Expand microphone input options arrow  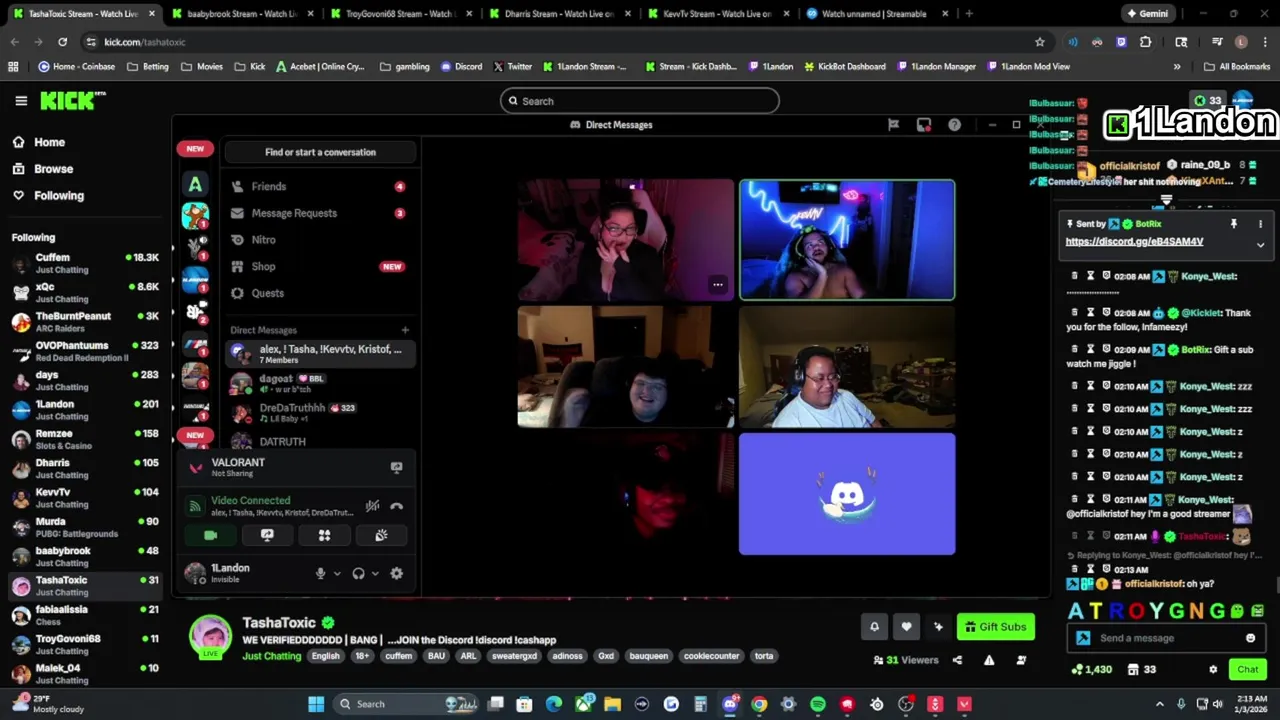337,574
